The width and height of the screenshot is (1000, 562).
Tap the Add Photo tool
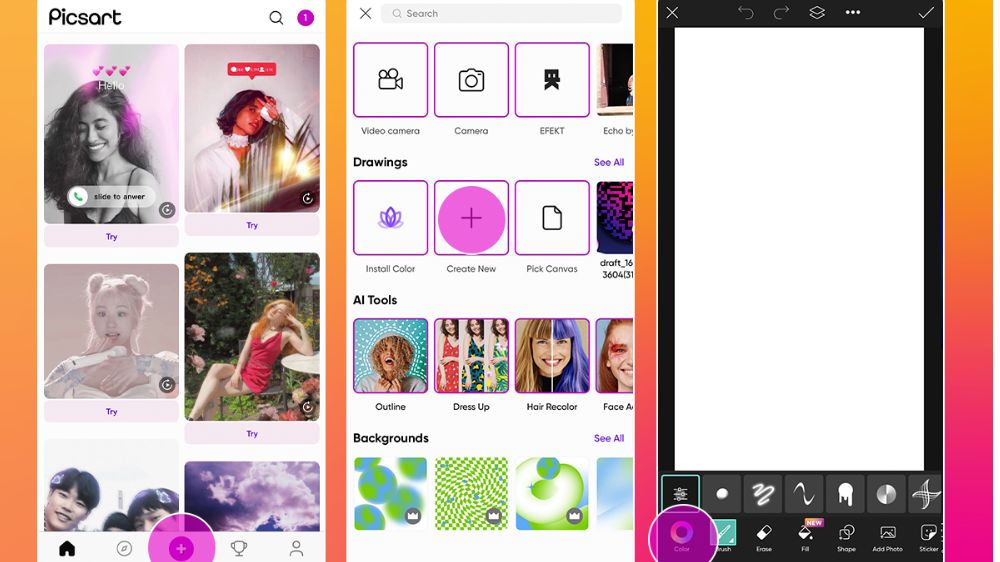click(x=888, y=537)
